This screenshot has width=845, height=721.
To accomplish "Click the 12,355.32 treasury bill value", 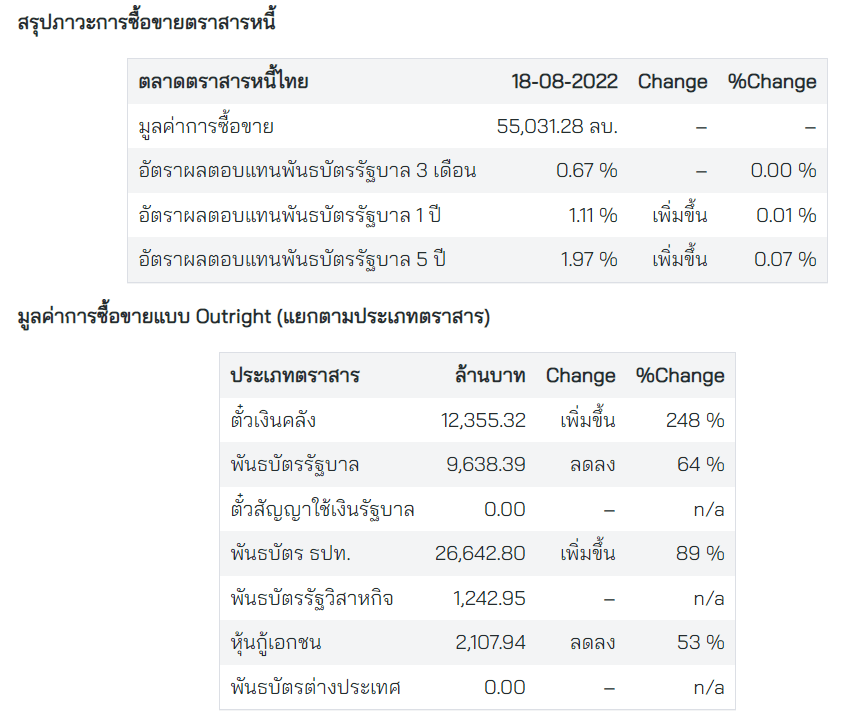I will [x=483, y=420].
